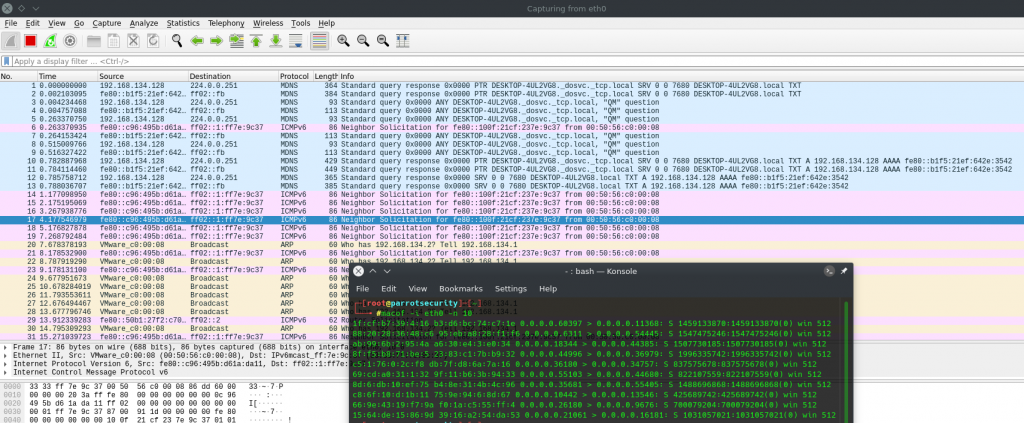Toggle packet list colorization
Image resolution: width=1024 pixels, height=423 pixels.
tap(319, 40)
